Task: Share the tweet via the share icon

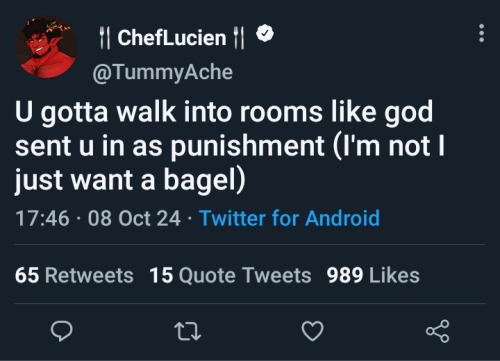Action: pyautogui.click(x=438, y=331)
